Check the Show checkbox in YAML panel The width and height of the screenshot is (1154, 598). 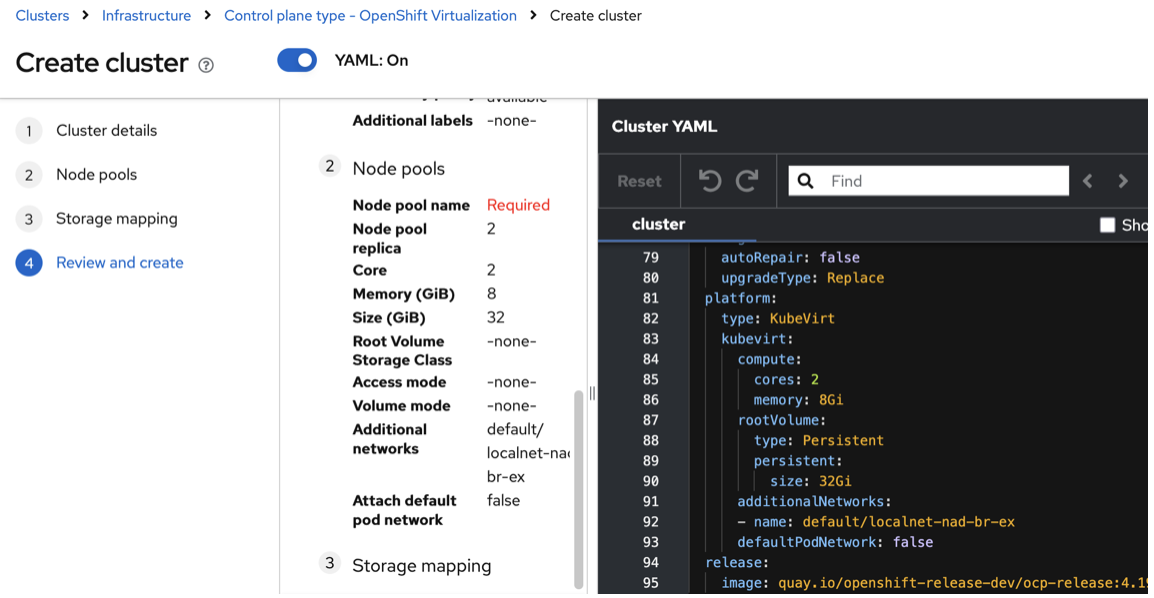click(1107, 225)
